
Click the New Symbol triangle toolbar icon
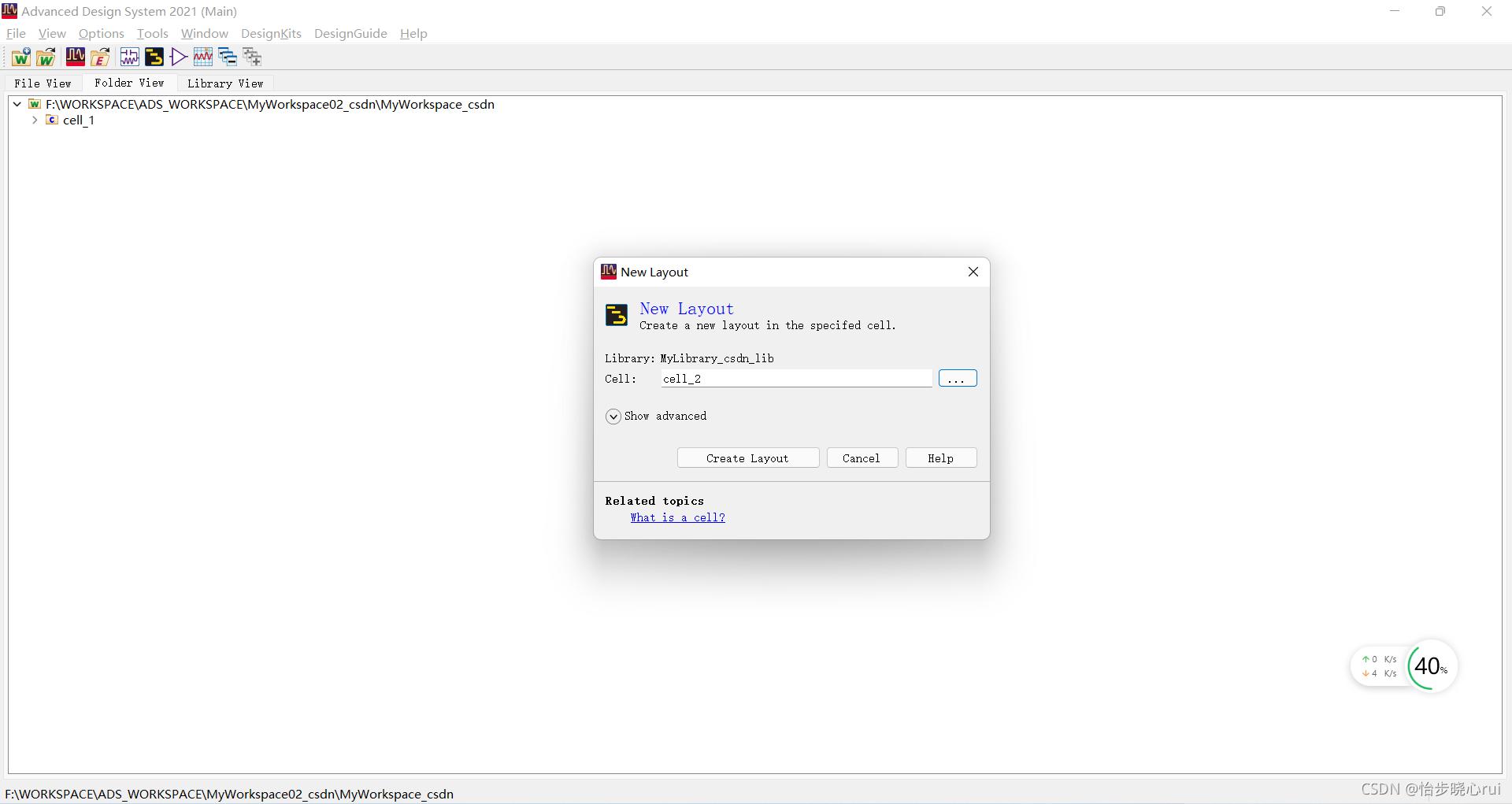[179, 57]
